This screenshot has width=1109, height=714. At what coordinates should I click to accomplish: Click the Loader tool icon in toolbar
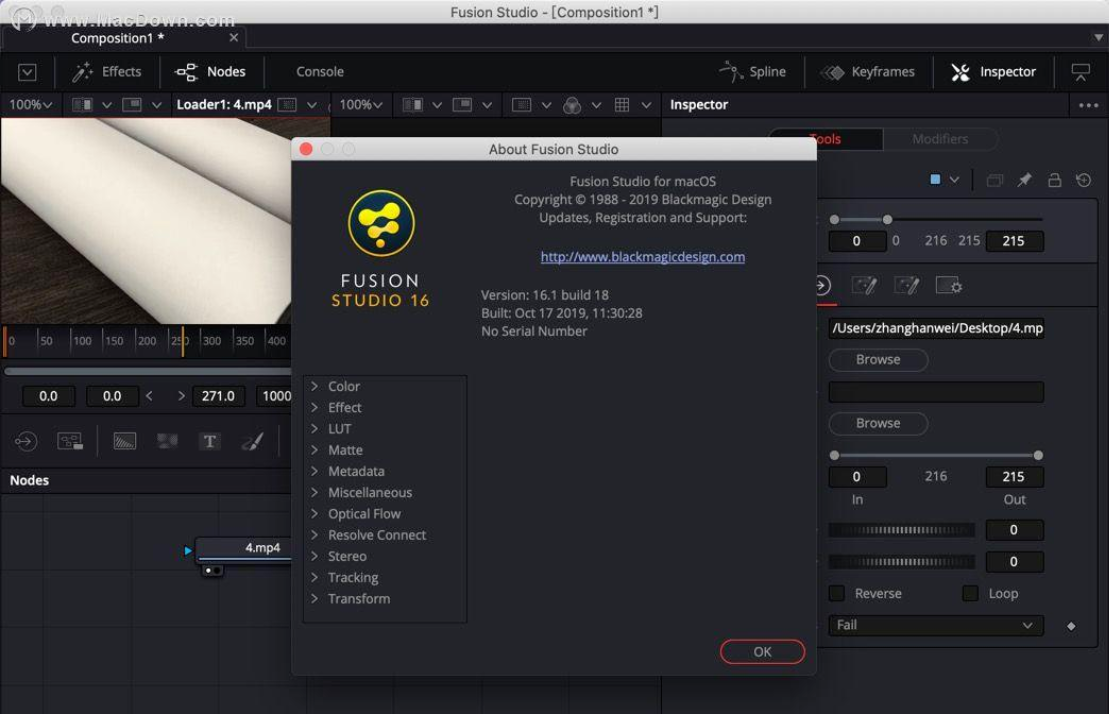click(x=26, y=441)
